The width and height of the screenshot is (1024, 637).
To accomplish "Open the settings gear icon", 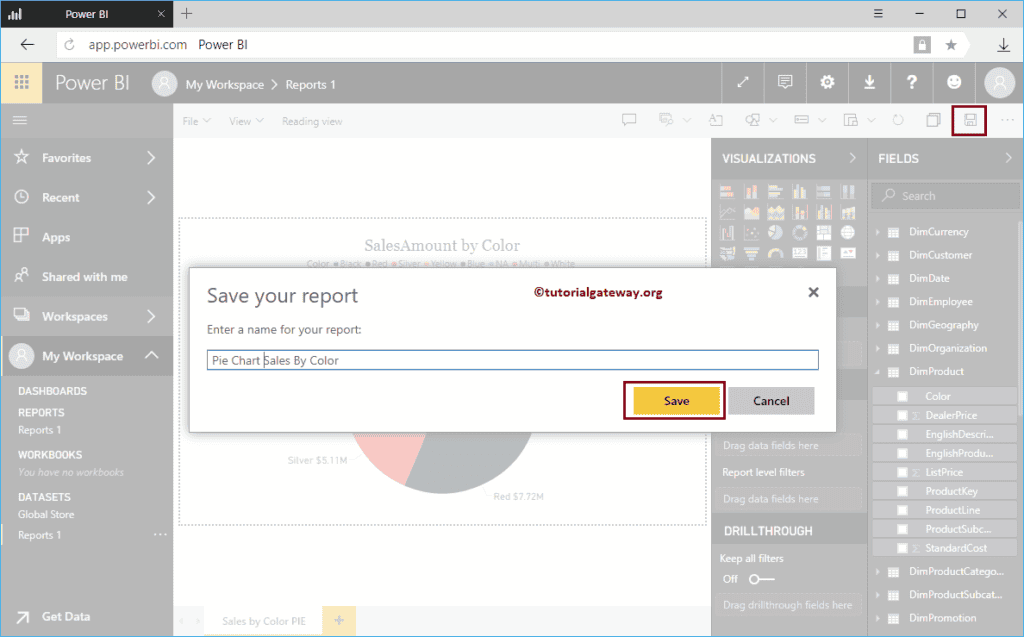I will pos(827,82).
